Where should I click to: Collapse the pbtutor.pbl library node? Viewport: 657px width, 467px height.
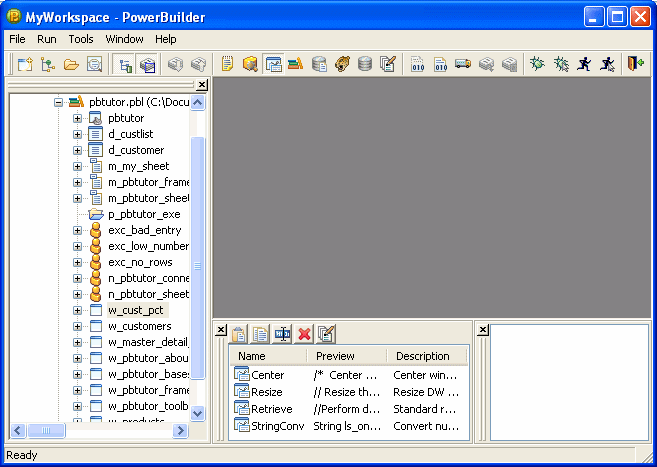click(x=59, y=102)
